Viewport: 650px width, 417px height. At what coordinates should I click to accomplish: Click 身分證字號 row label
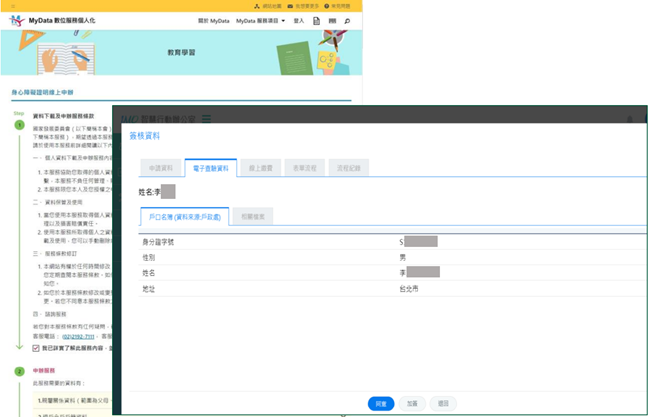click(158, 242)
